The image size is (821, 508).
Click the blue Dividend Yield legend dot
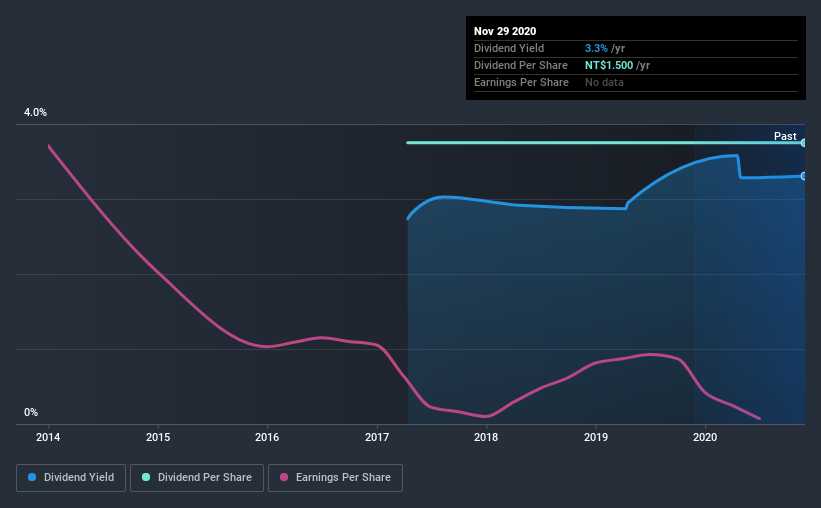coord(32,477)
